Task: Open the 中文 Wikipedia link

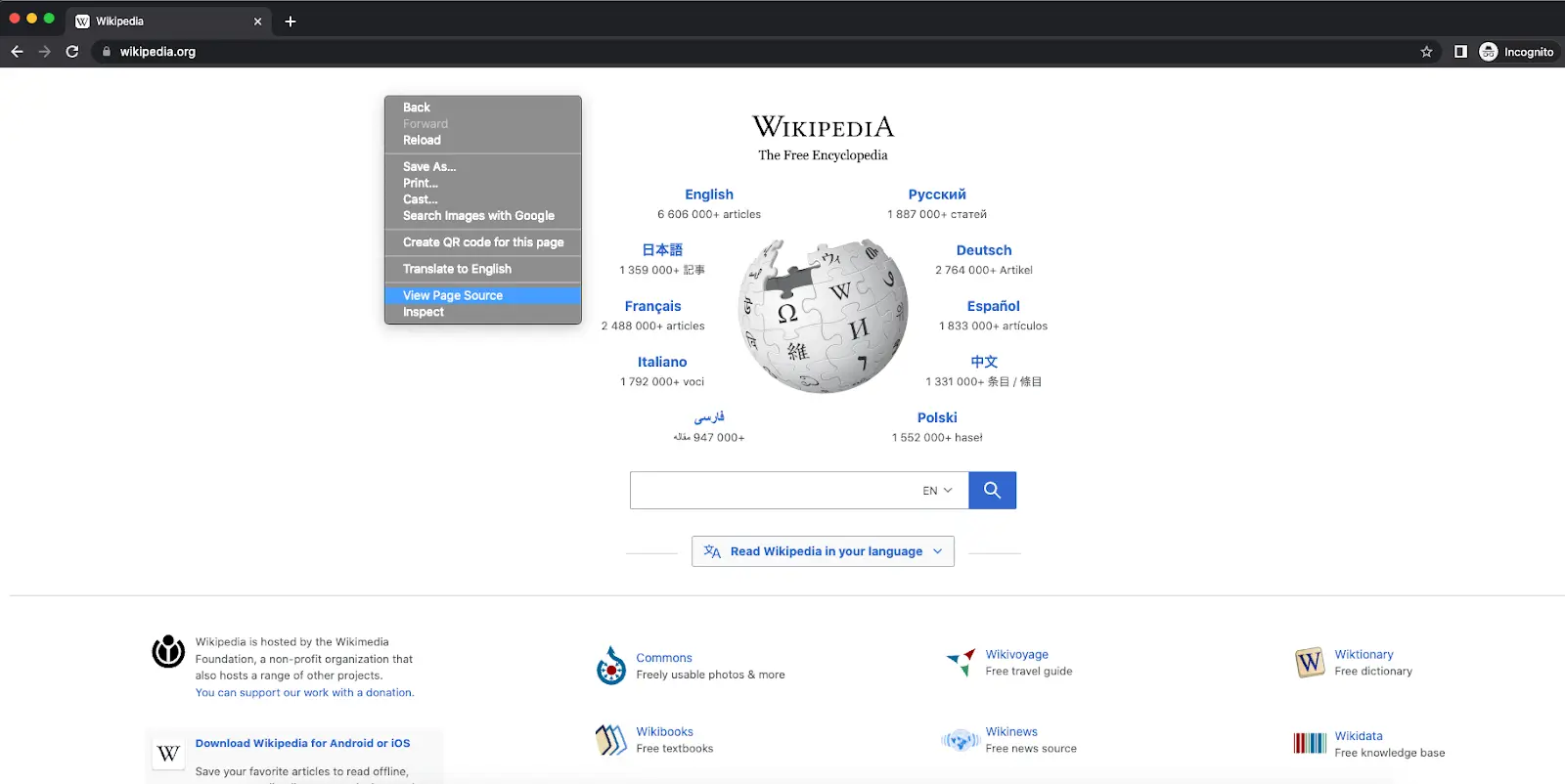Action: click(x=984, y=362)
